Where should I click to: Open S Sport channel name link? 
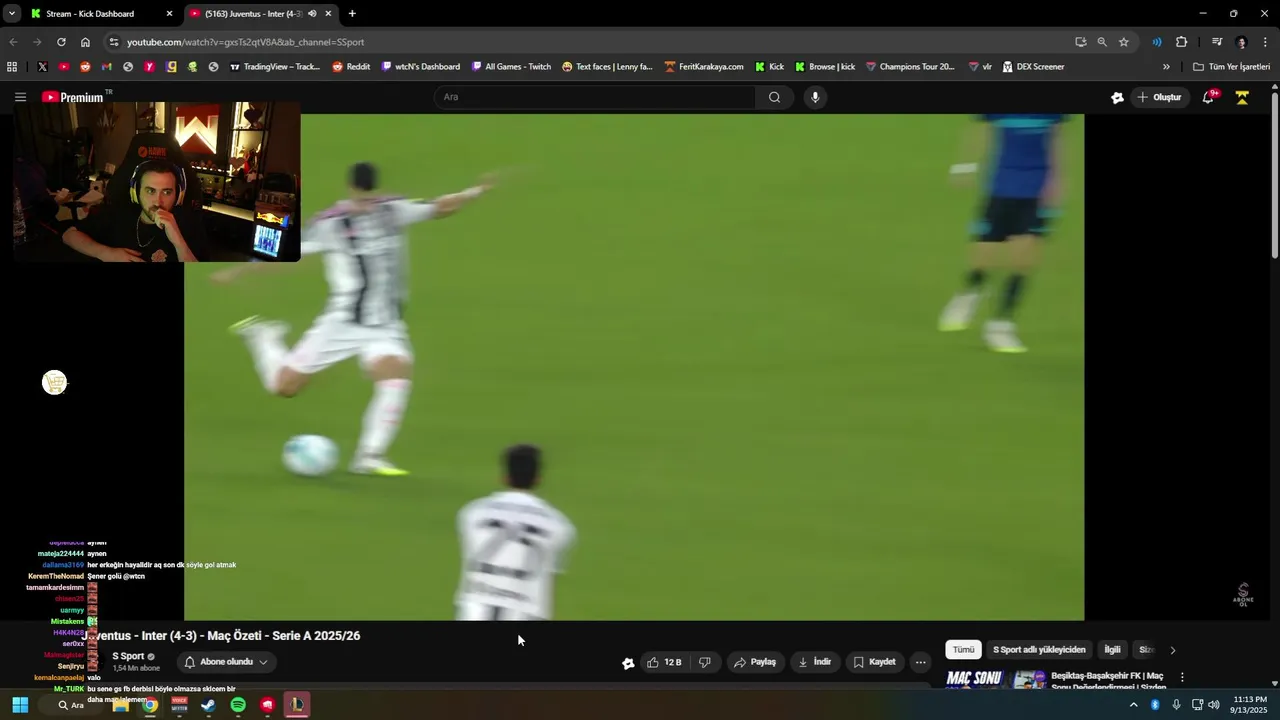click(x=128, y=656)
